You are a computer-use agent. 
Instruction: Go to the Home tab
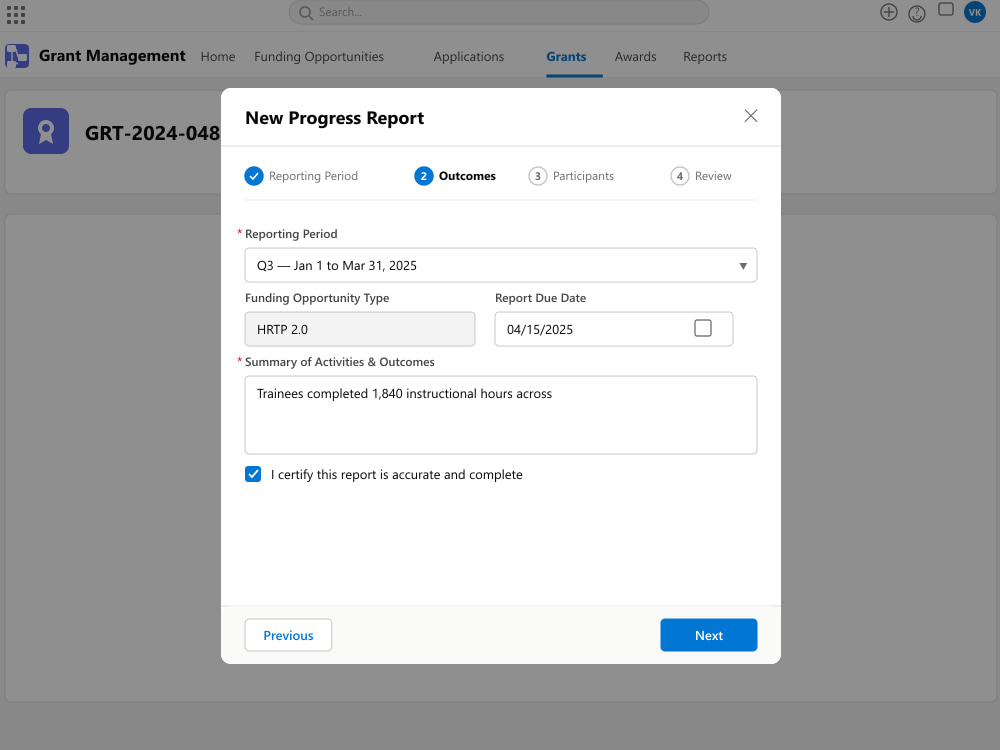click(x=218, y=57)
